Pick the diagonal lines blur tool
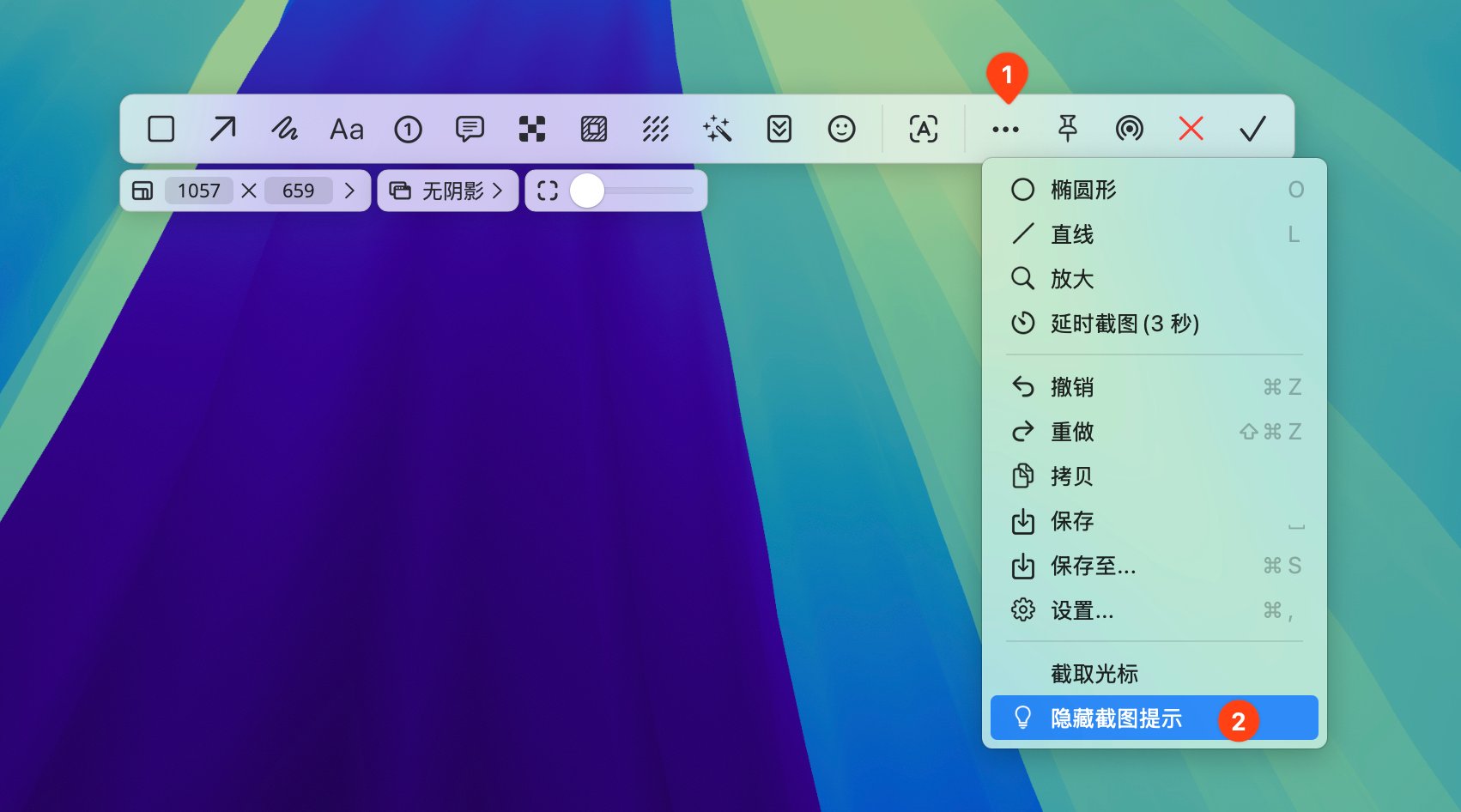Screen dimensions: 1461x812 (656, 129)
